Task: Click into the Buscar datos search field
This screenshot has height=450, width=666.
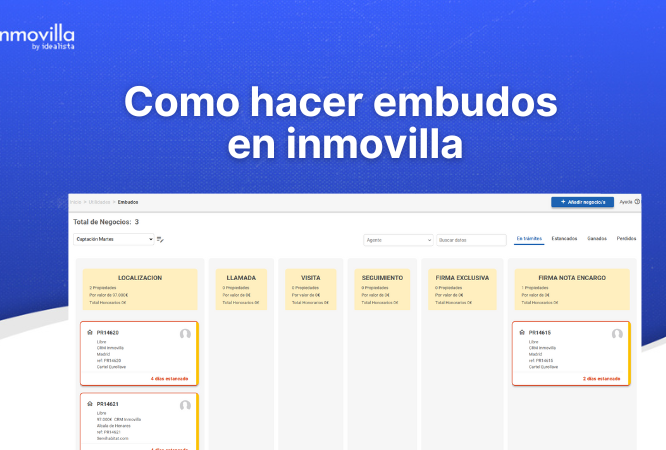Action: [x=472, y=240]
